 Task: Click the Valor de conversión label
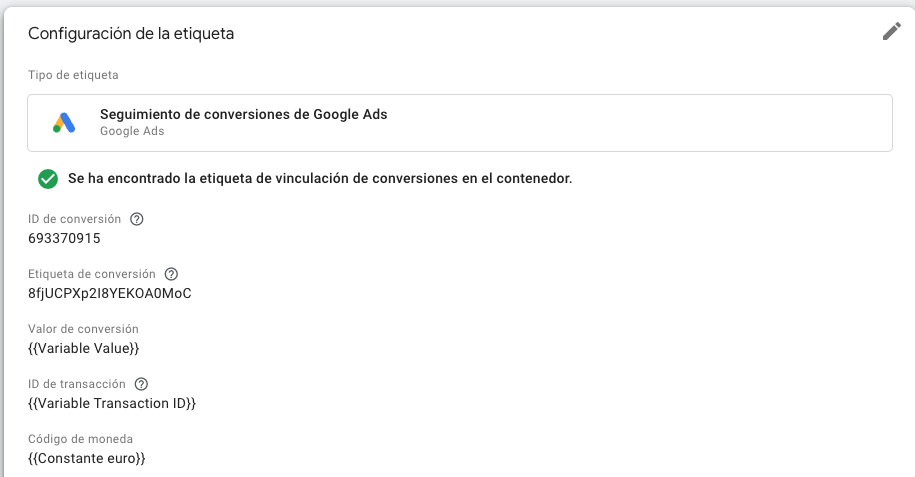pyautogui.click(x=83, y=329)
